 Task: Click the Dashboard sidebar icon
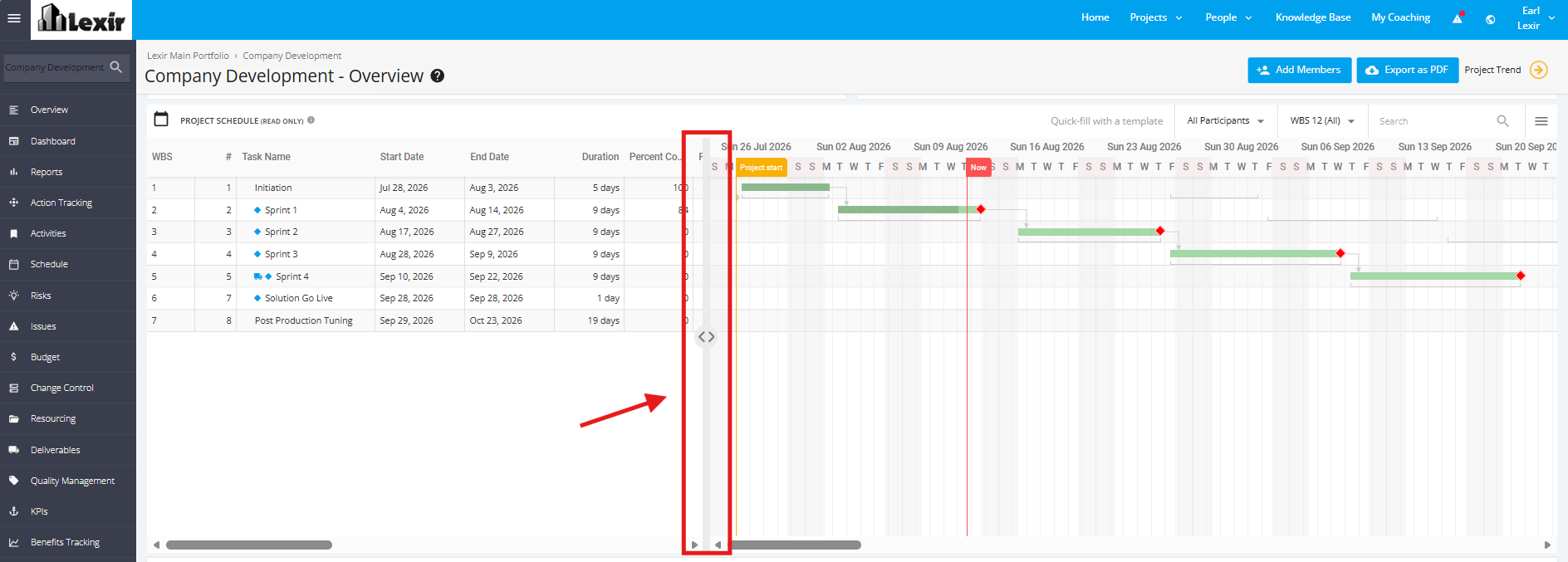pyautogui.click(x=14, y=141)
